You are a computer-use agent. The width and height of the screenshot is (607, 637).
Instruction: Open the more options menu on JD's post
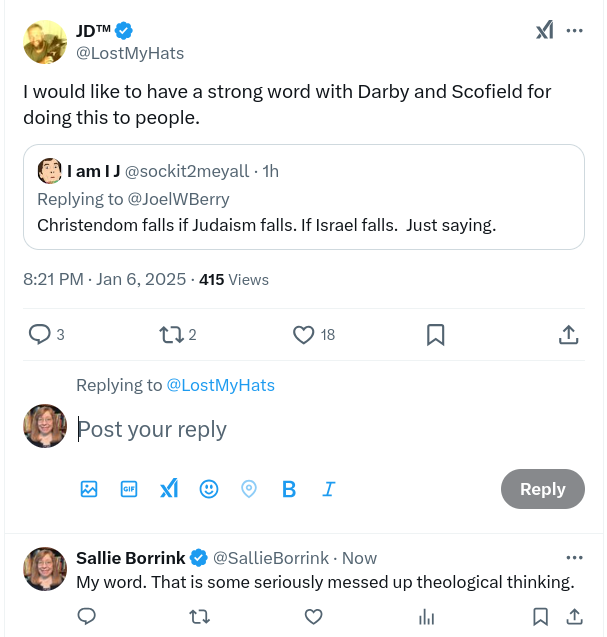click(x=574, y=31)
